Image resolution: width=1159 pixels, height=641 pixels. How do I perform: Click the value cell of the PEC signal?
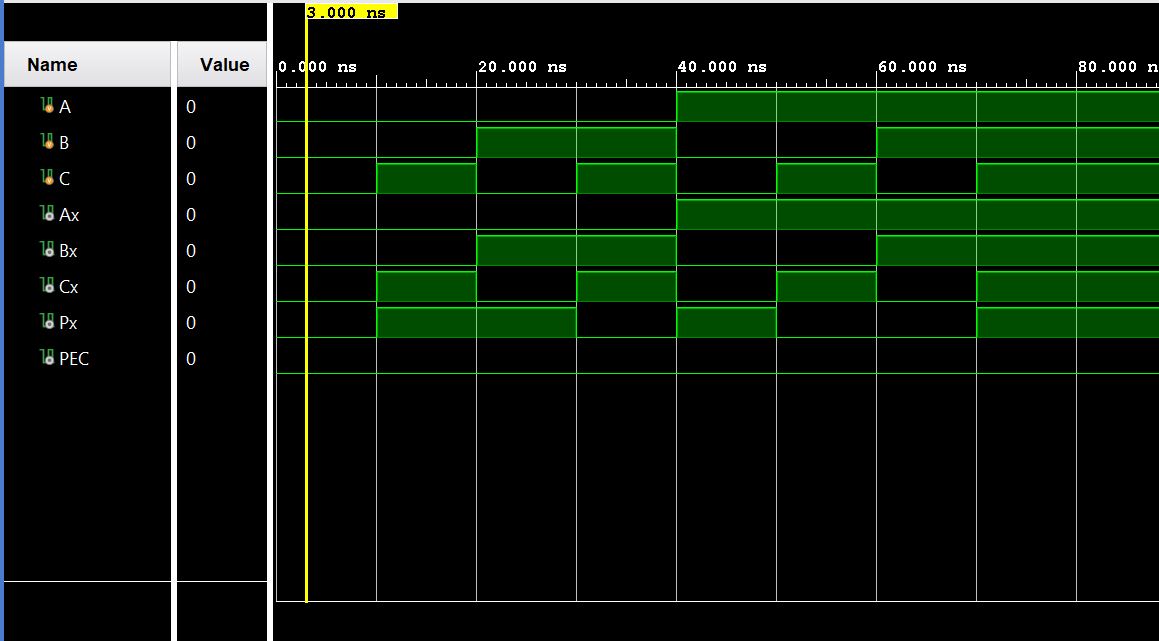(191, 359)
